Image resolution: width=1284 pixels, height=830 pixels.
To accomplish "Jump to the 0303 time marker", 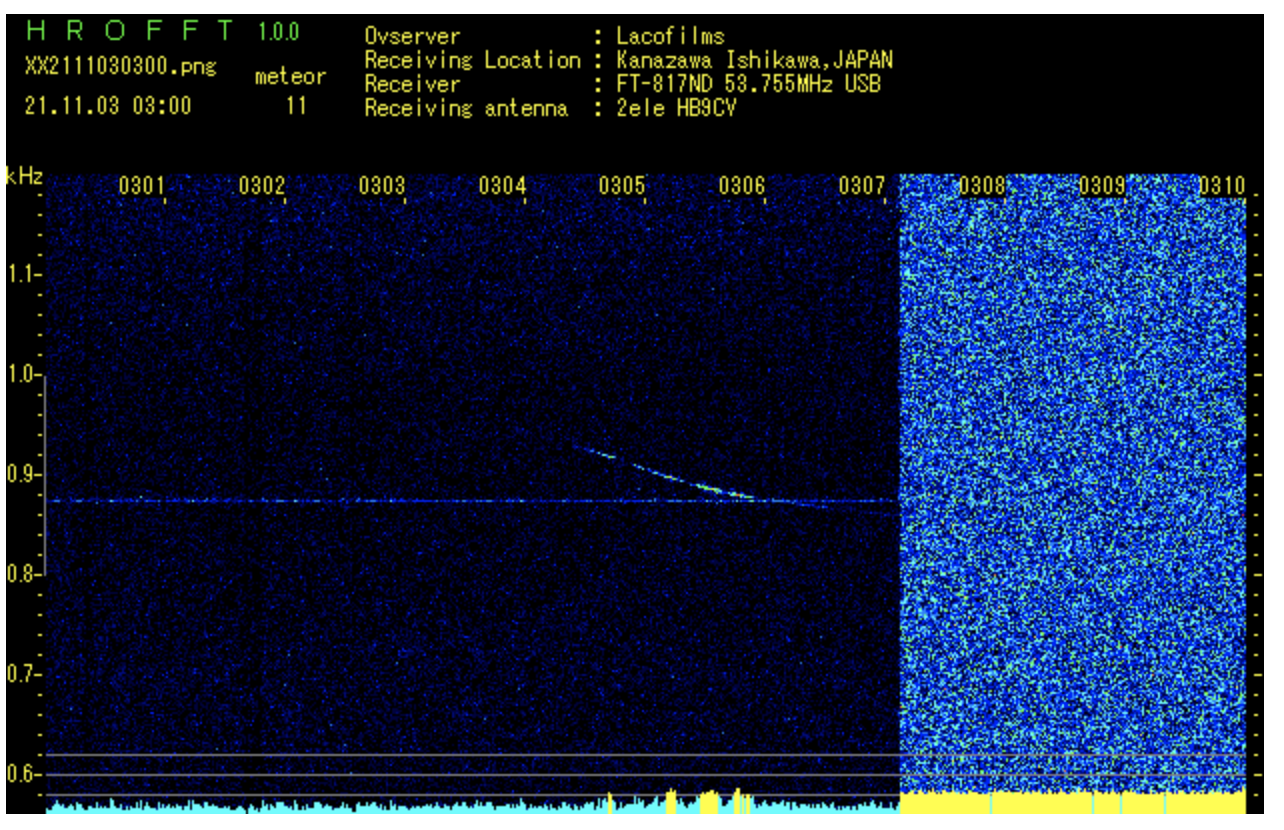I will click(381, 186).
